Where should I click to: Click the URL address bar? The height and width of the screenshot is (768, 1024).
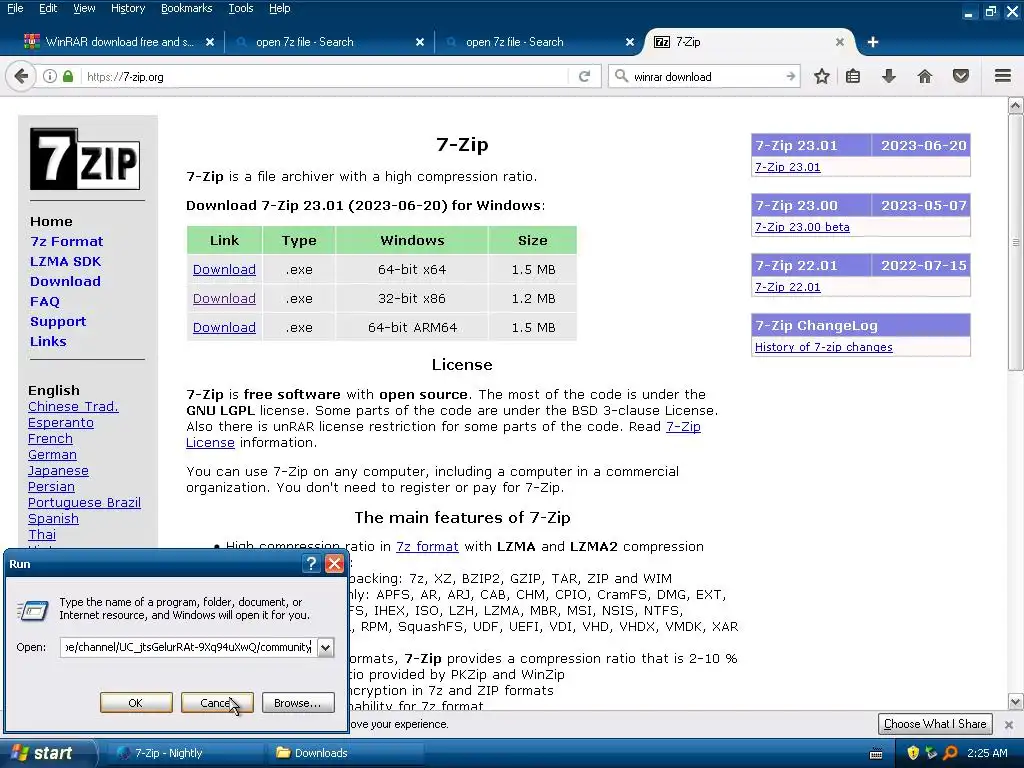(327, 76)
